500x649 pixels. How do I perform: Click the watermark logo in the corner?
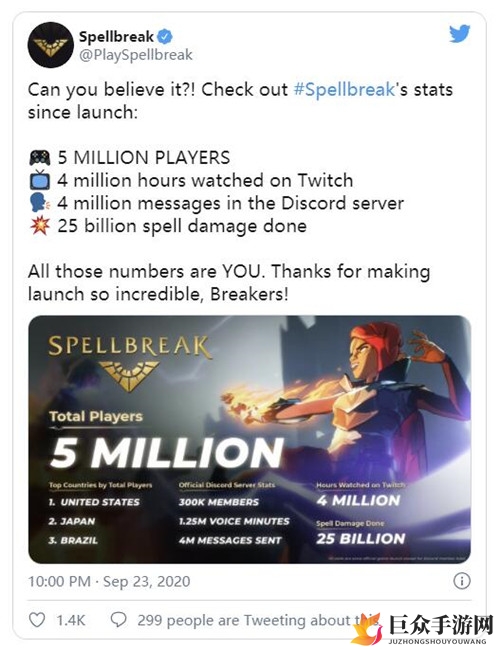[422, 628]
